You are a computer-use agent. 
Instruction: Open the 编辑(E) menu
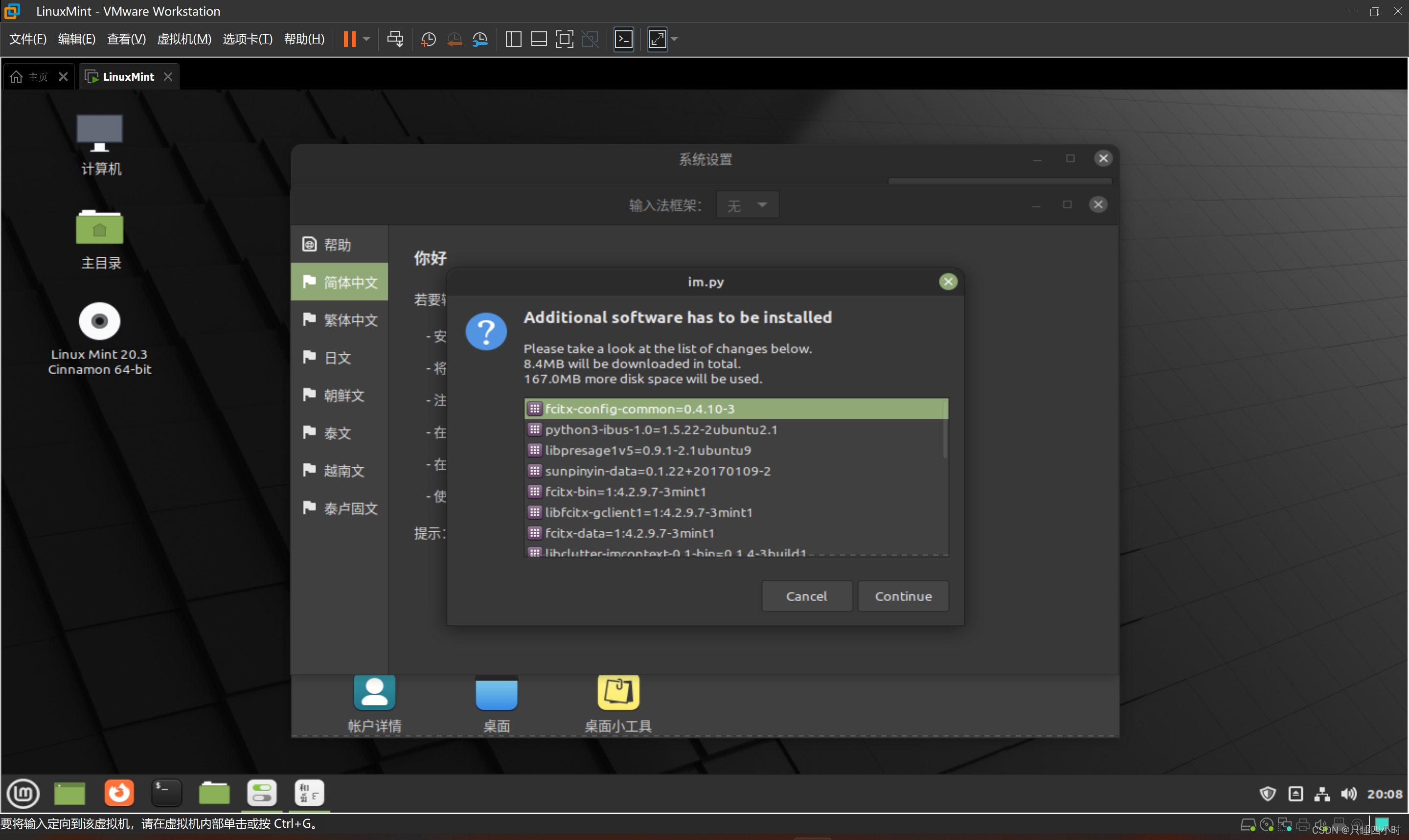77,39
